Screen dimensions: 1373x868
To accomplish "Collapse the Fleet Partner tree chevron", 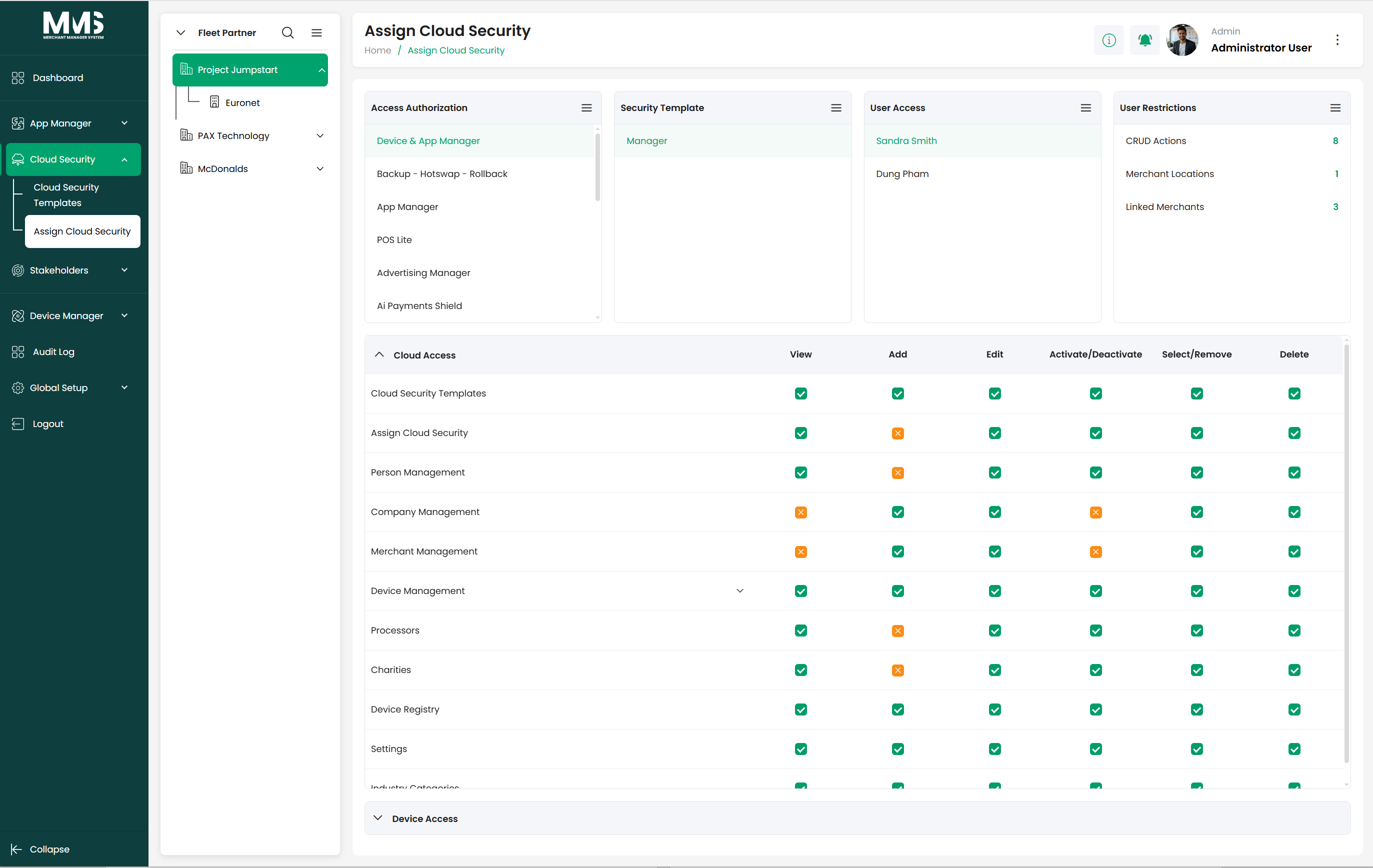I will click(180, 33).
